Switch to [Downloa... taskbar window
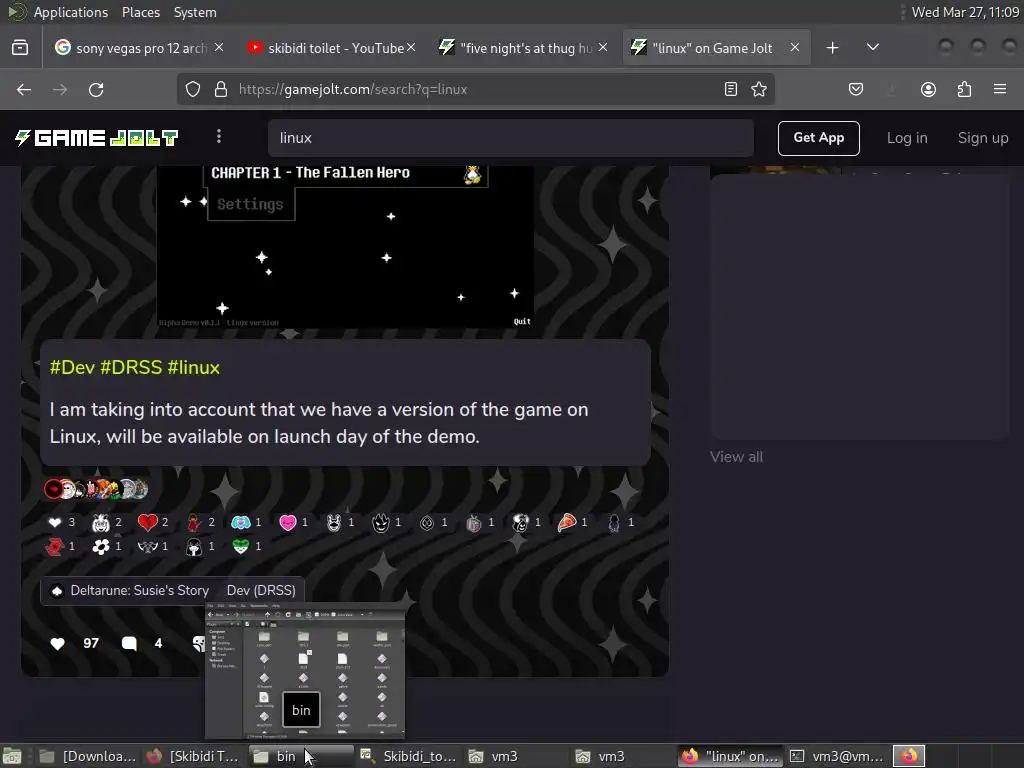 (x=88, y=756)
